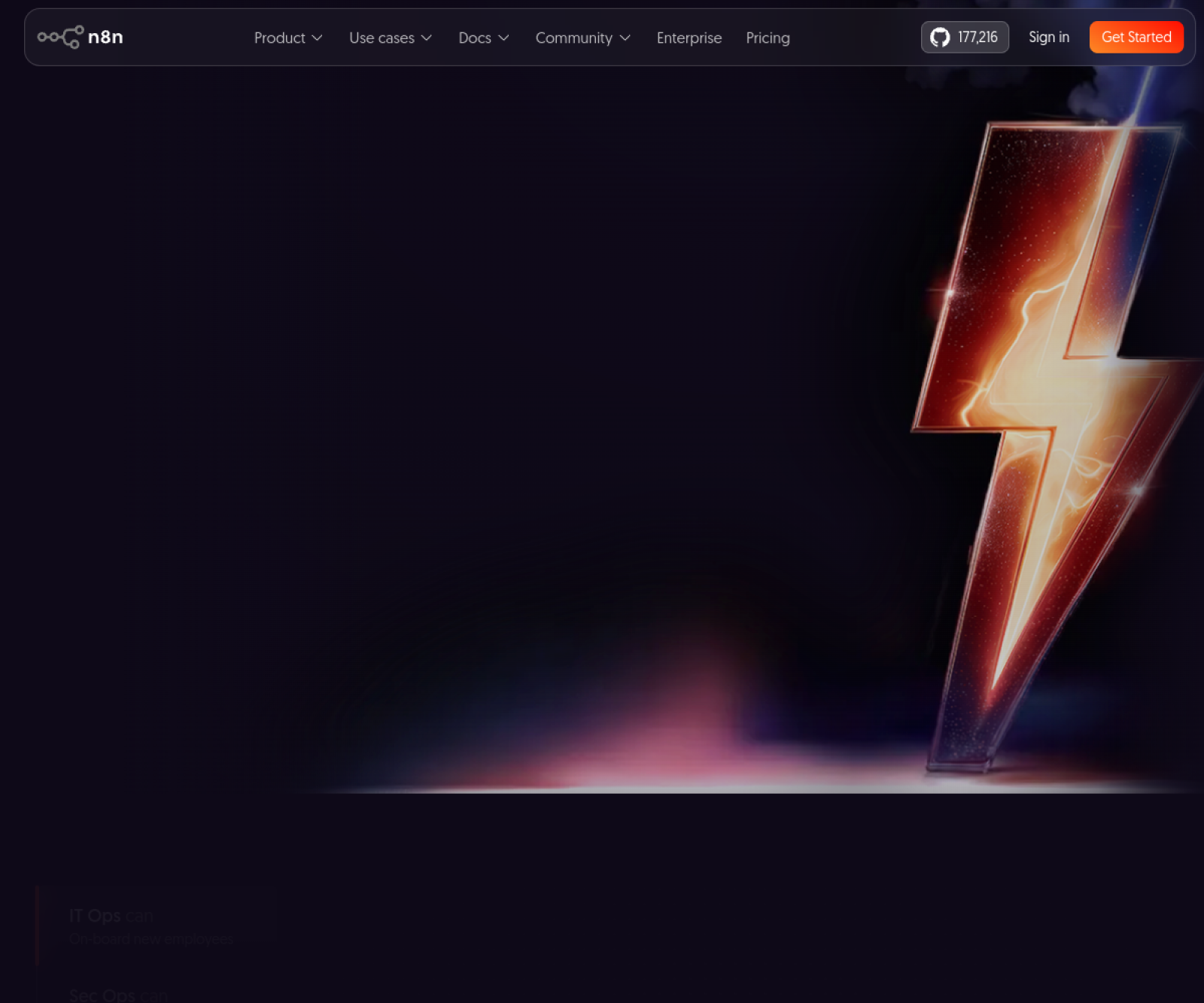1204x1003 pixels.
Task: Open the Docs menu
Action: (x=475, y=38)
